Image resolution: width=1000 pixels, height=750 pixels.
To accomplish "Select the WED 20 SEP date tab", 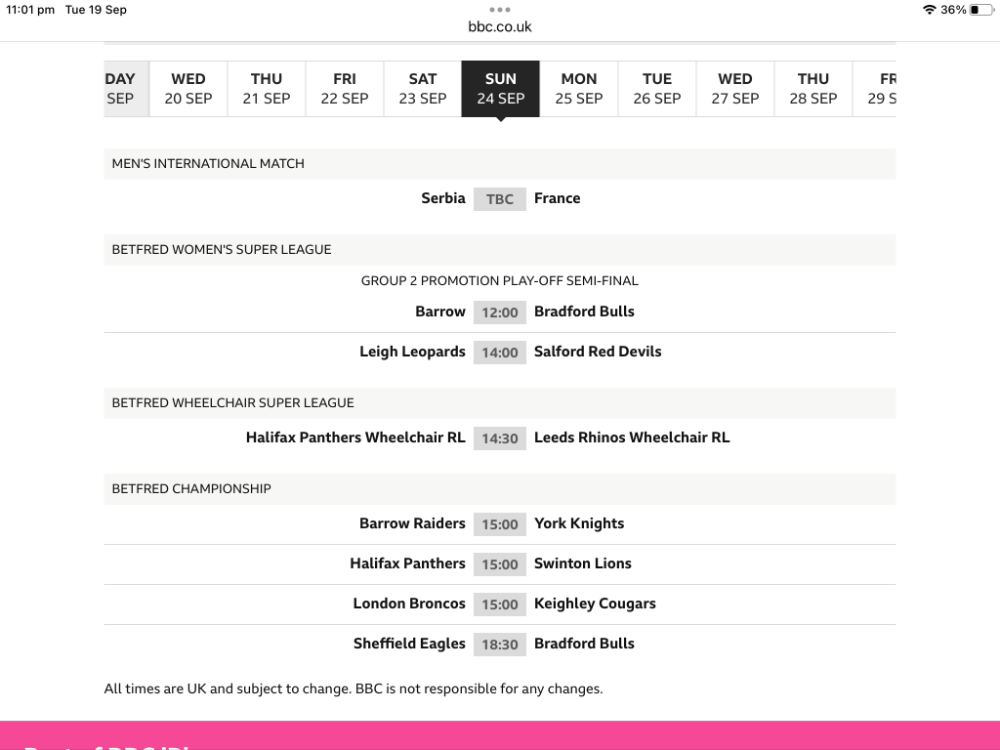I will pyautogui.click(x=188, y=89).
